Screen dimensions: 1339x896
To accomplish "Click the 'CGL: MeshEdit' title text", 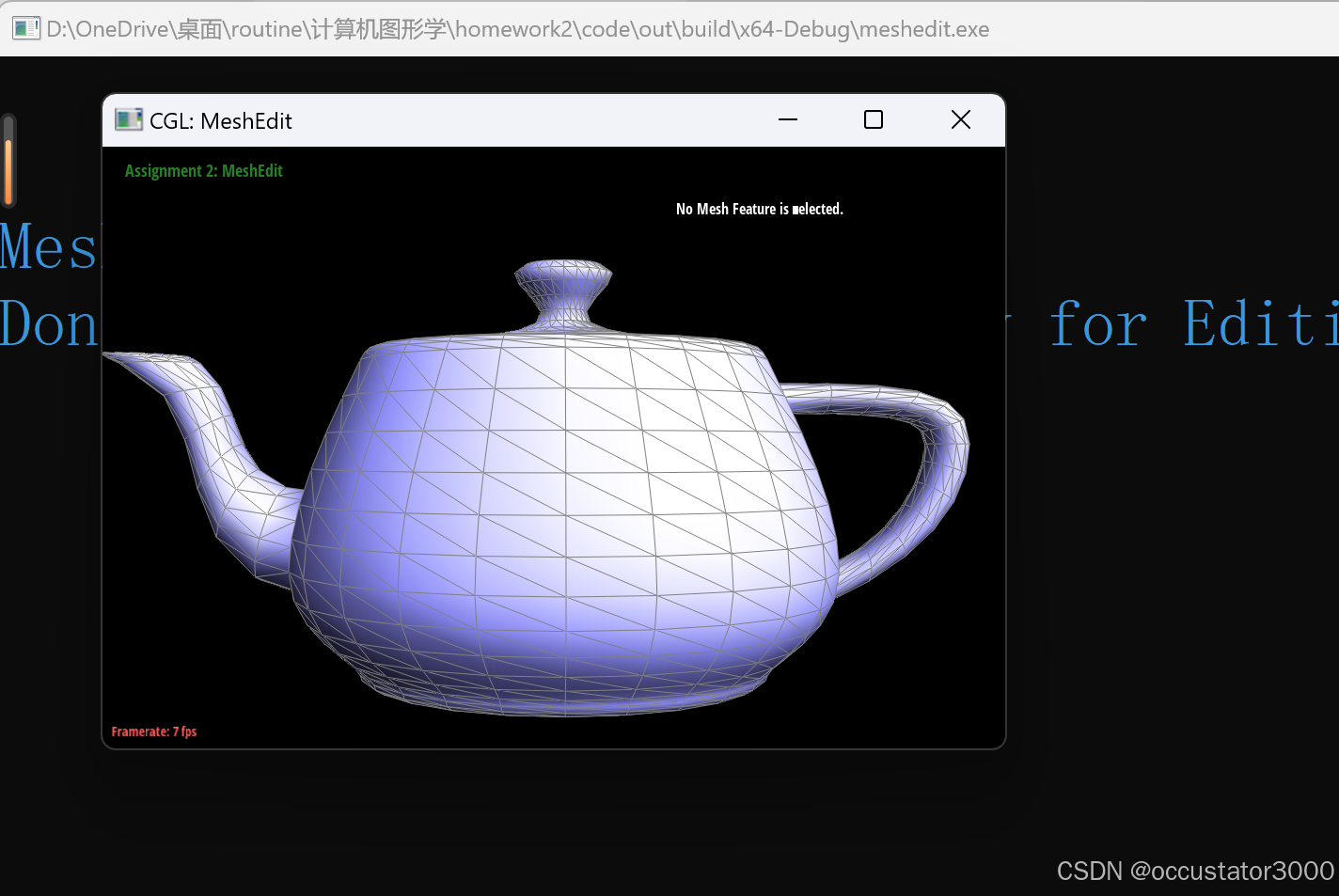I will (221, 121).
